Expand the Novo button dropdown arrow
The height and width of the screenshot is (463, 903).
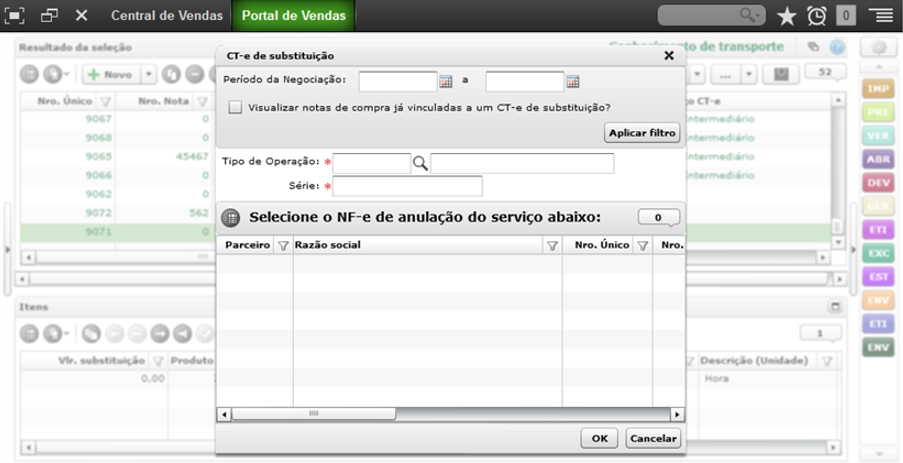pos(149,74)
